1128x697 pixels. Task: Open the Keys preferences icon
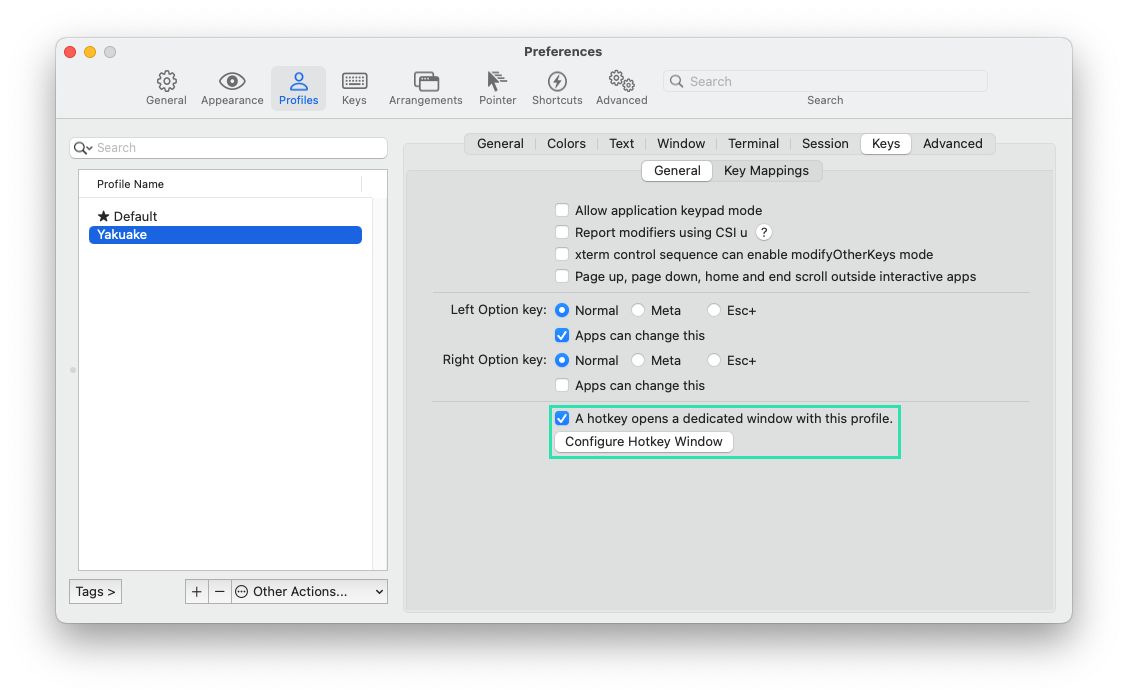354,87
